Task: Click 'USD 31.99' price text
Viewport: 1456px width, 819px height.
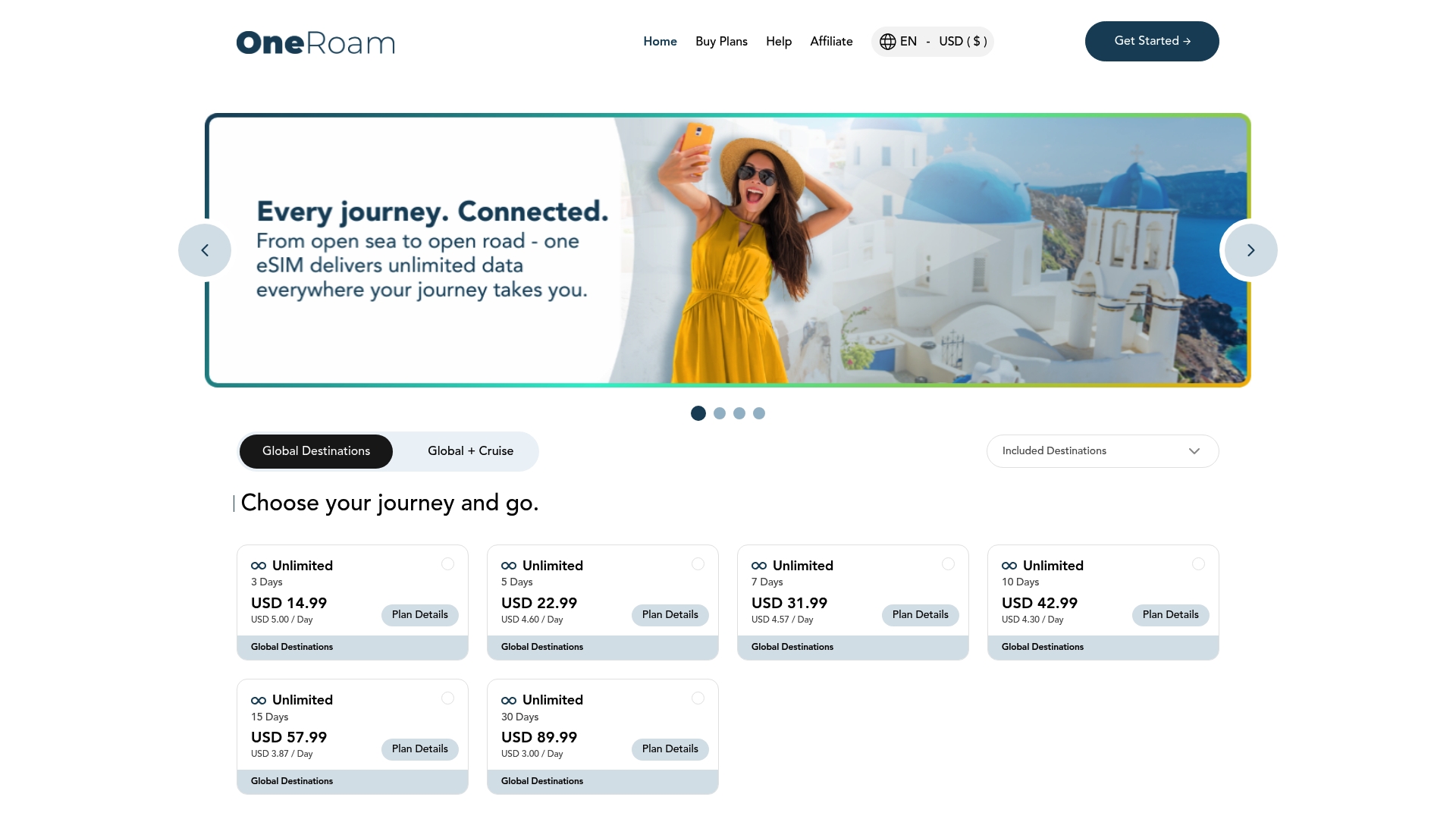Action: pyautogui.click(x=789, y=604)
